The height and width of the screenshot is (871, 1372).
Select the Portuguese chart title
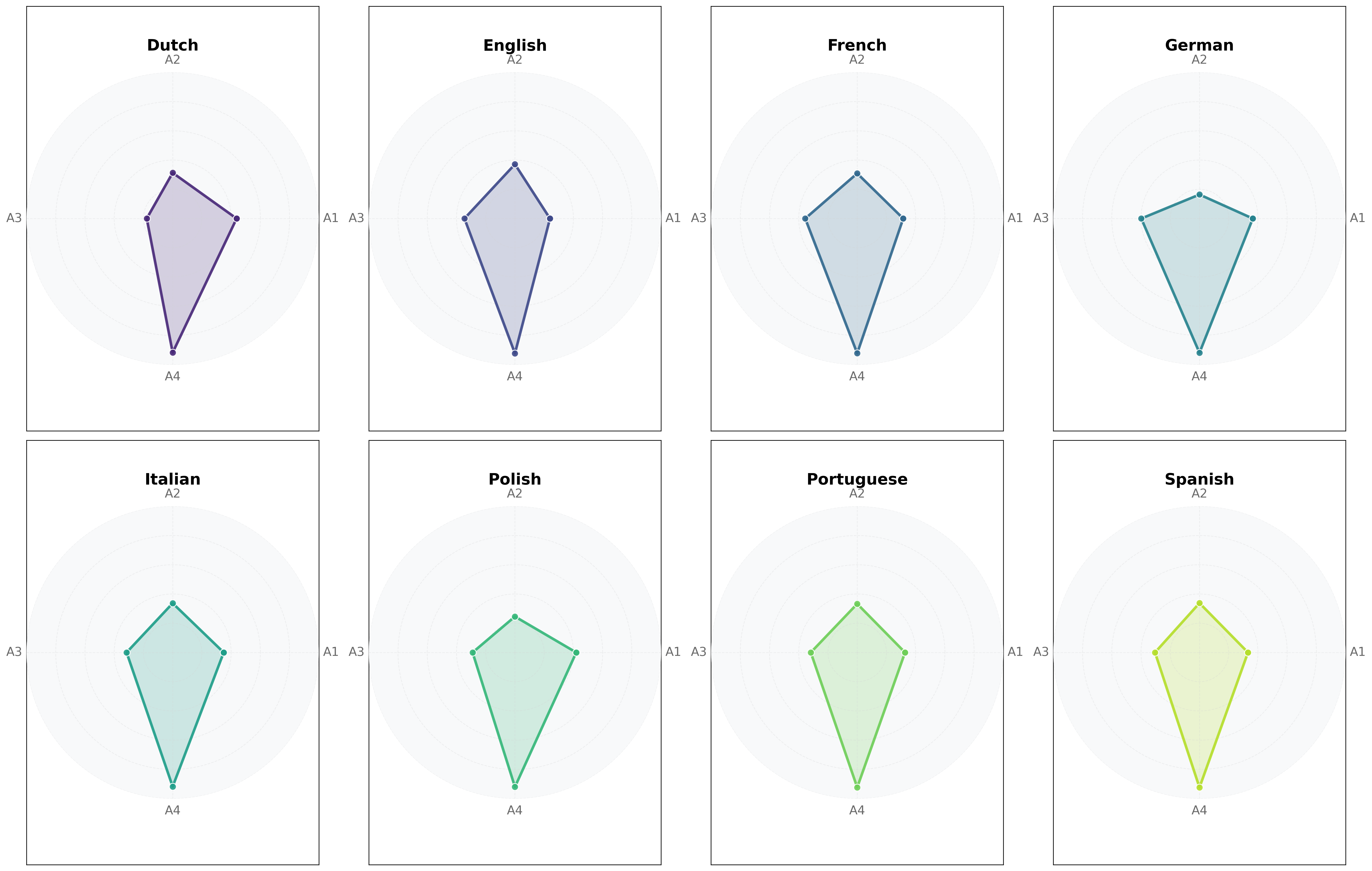click(x=857, y=479)
